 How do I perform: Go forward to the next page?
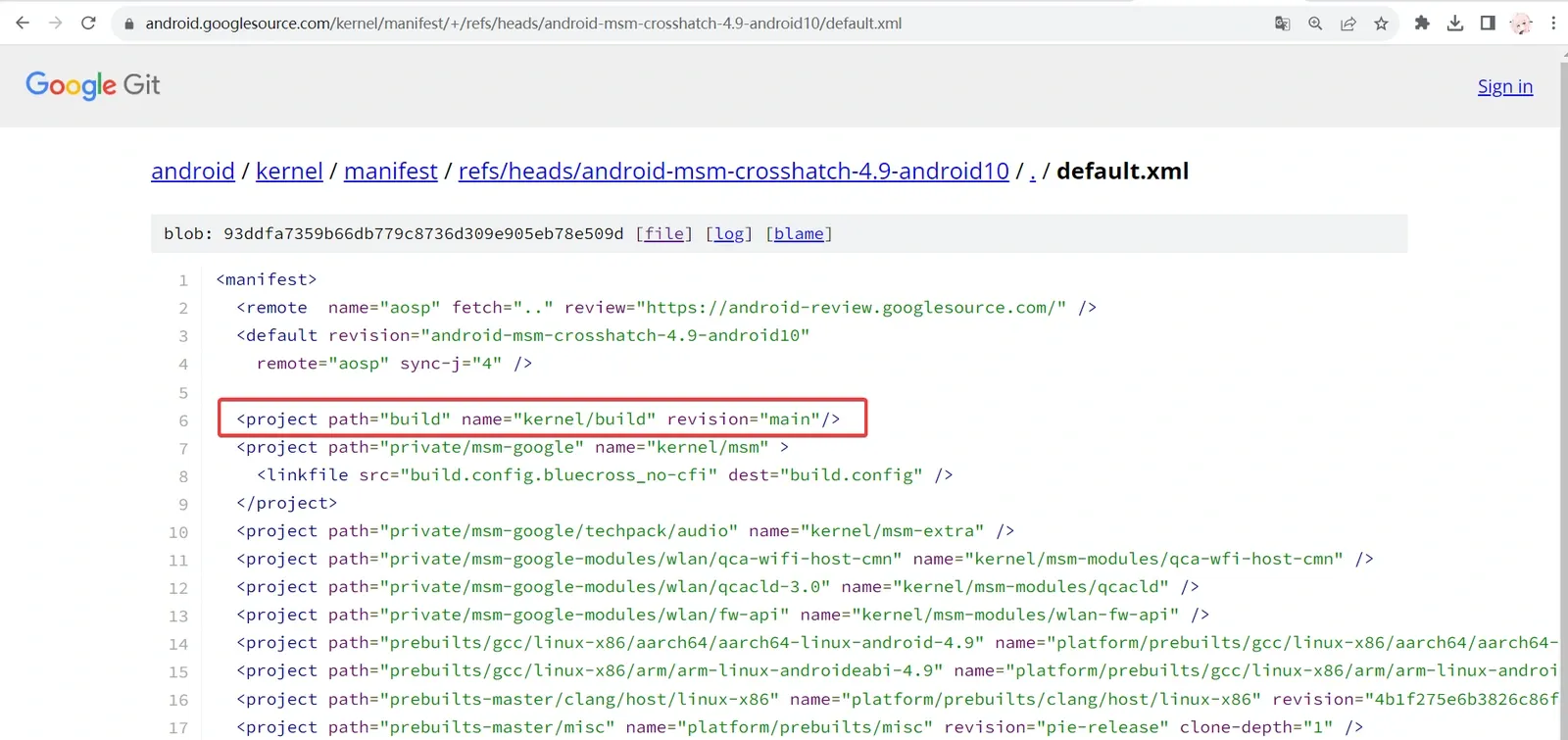pos(55,23)
